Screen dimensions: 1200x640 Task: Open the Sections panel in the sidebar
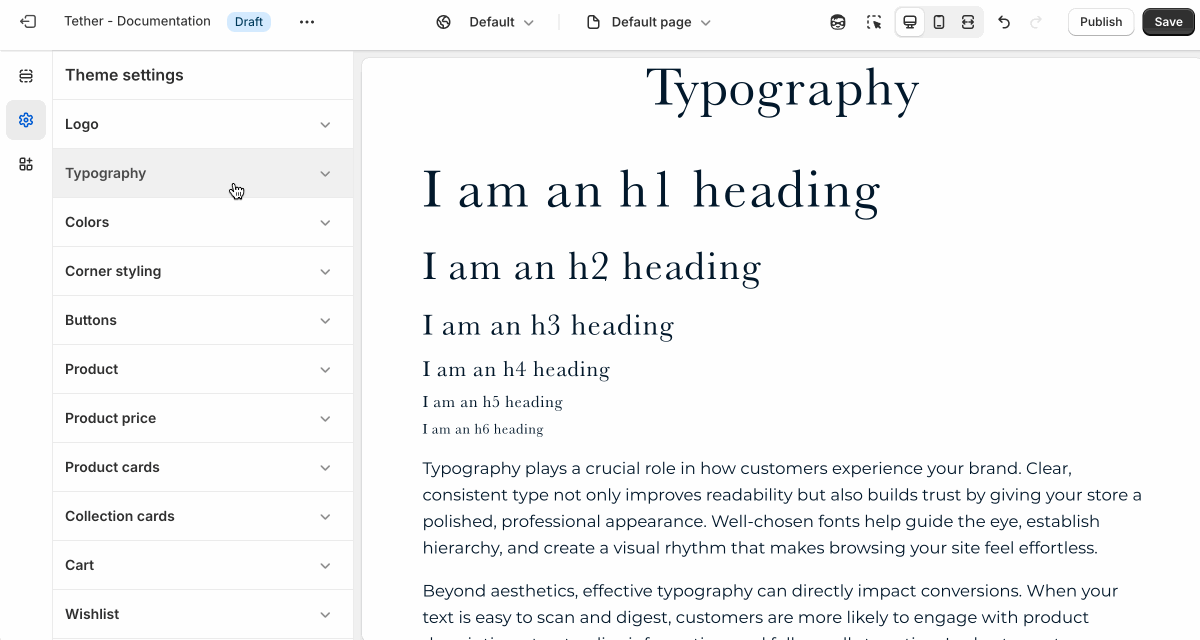tap(26, 76)
